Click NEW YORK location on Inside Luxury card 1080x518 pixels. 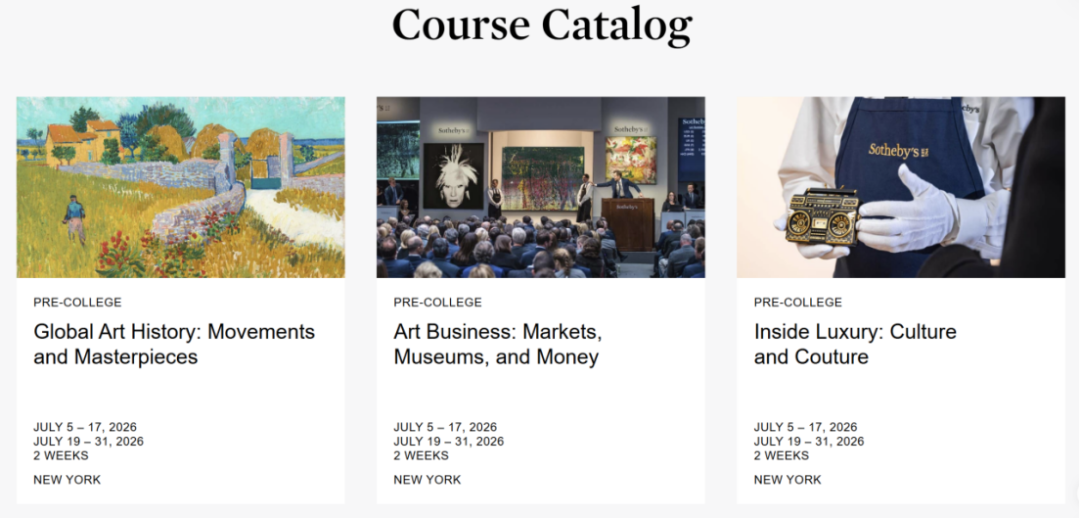click(787, 480)
